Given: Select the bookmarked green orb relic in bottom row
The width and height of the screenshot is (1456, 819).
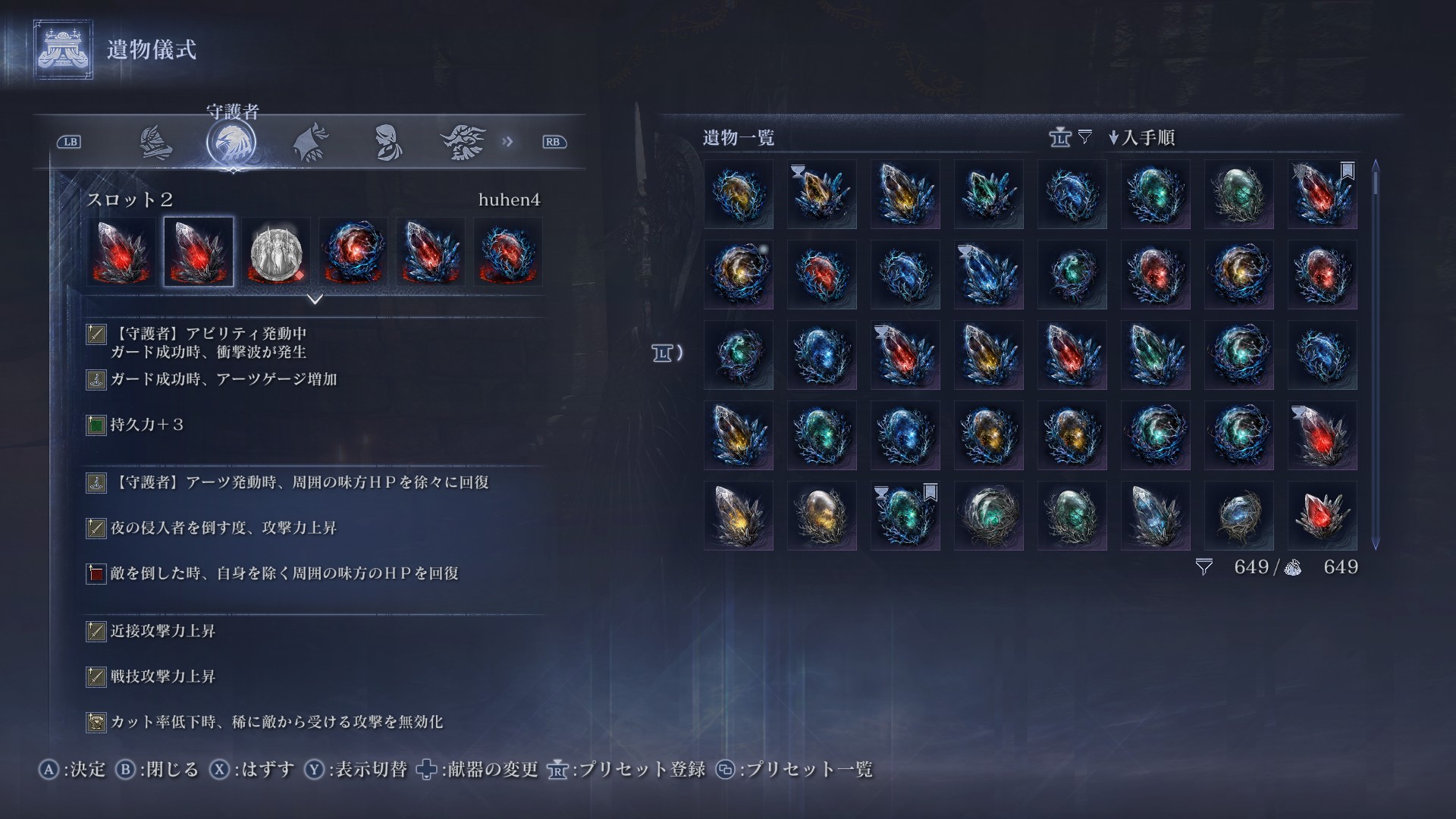Looking at the screenshot, I should tap(905, 515).
